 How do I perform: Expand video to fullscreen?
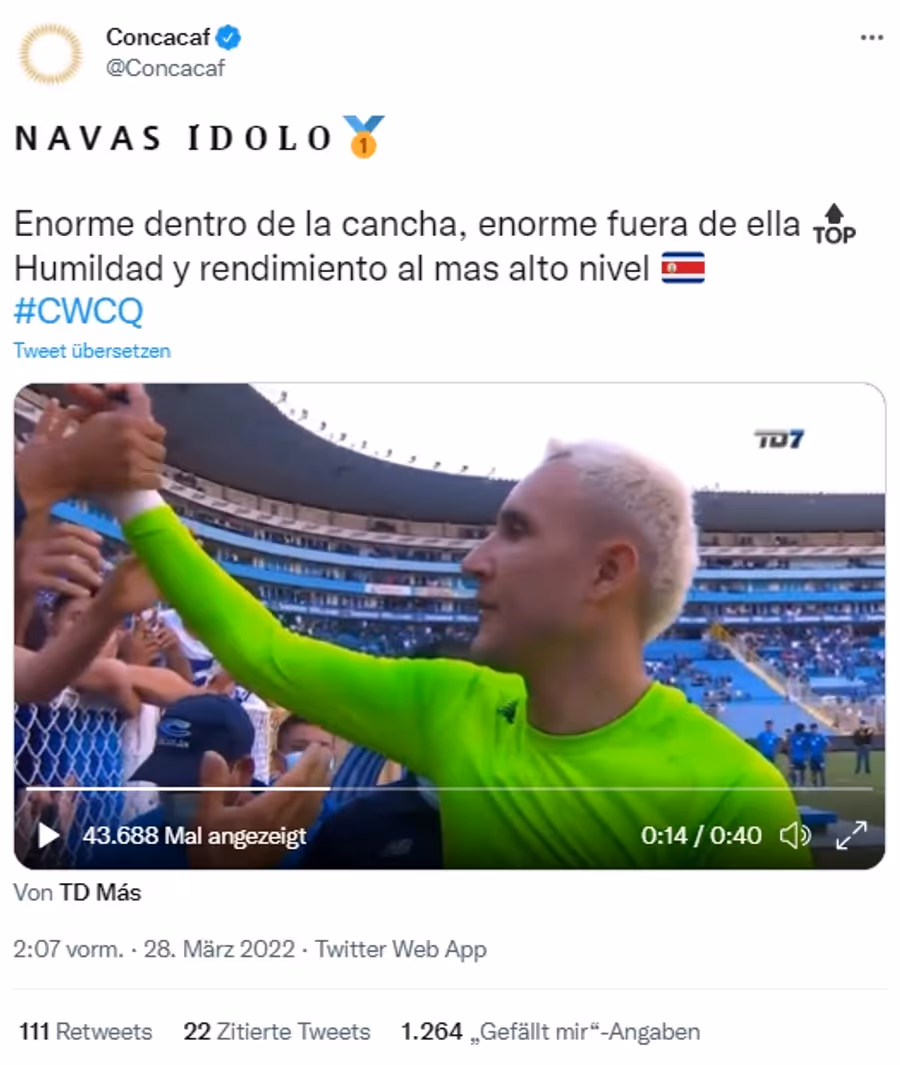(x=851, y=835)
